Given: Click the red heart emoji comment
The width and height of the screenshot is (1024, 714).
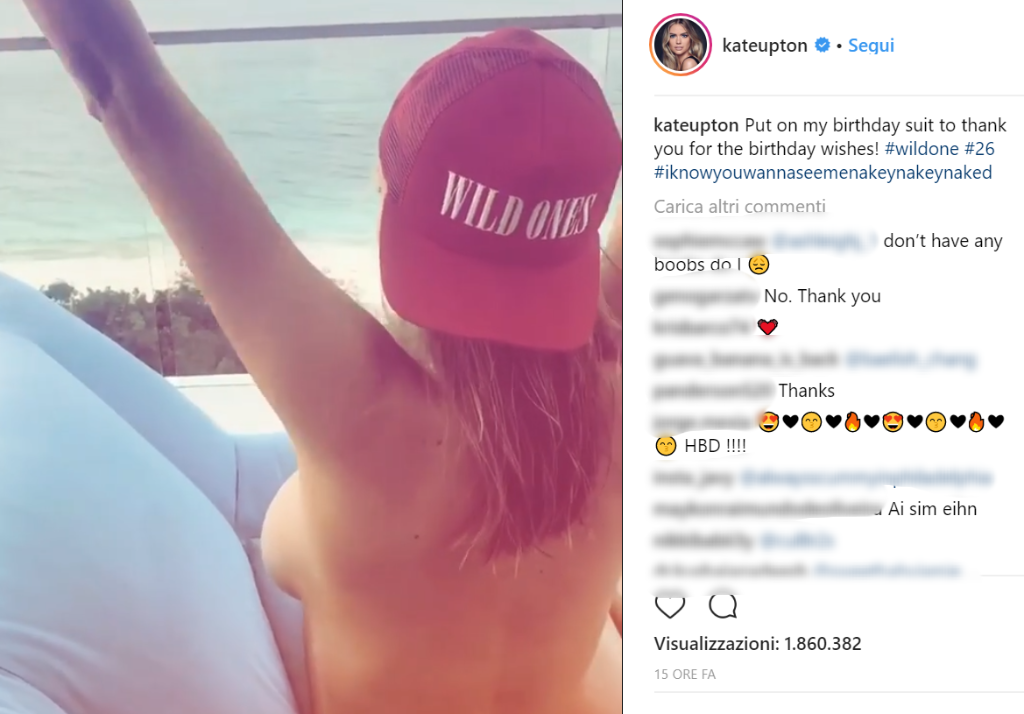Looking at the screenshot, I should tap(767, 327).
